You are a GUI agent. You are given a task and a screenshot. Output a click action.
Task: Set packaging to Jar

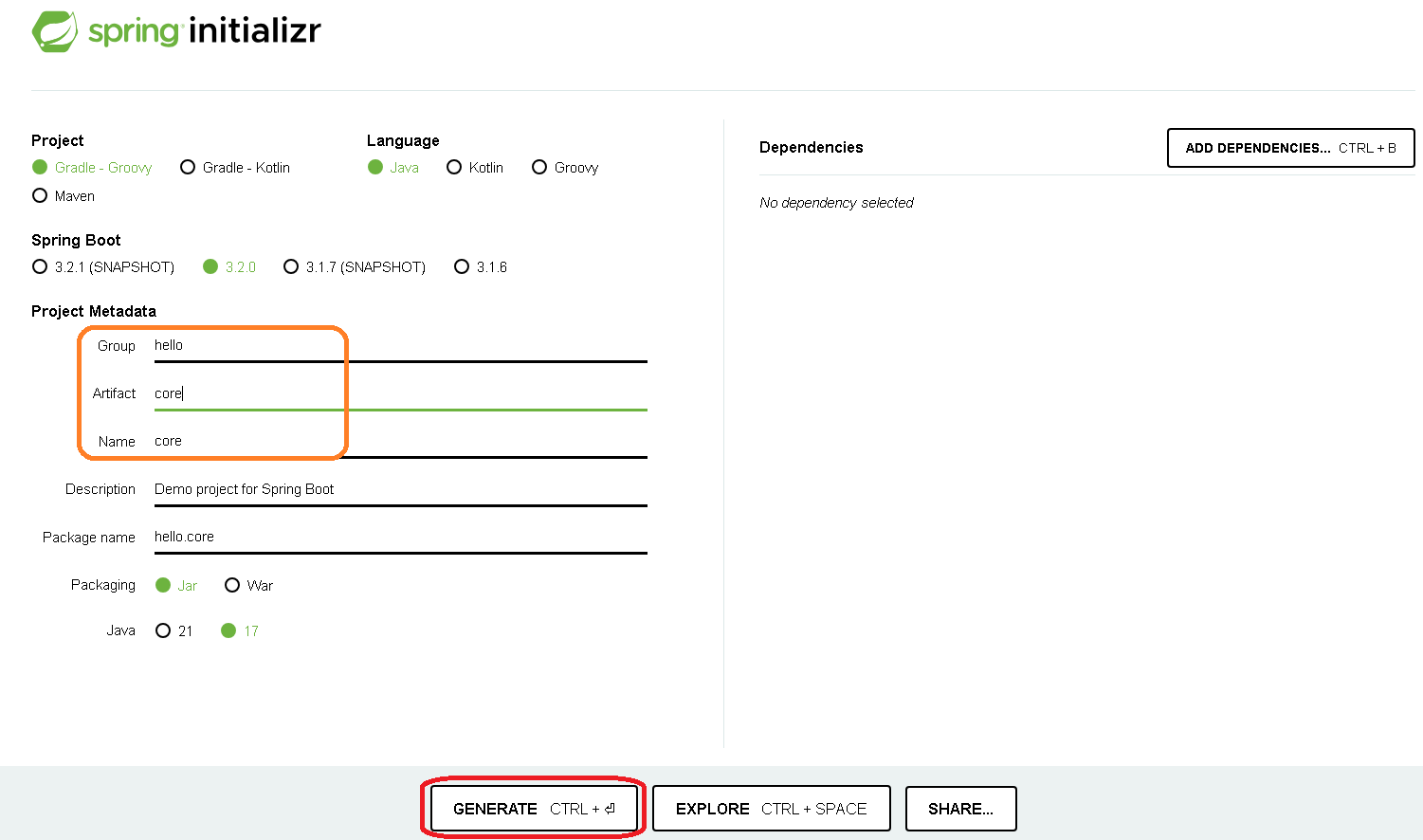pos(176,586)
